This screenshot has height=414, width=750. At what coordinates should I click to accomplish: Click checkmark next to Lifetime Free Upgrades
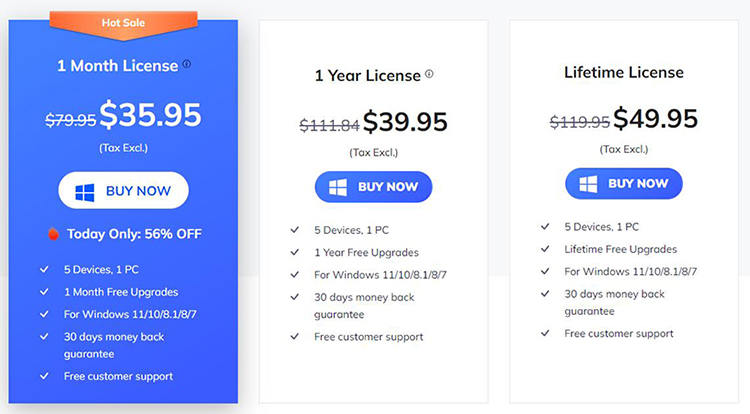click(545, 249)
